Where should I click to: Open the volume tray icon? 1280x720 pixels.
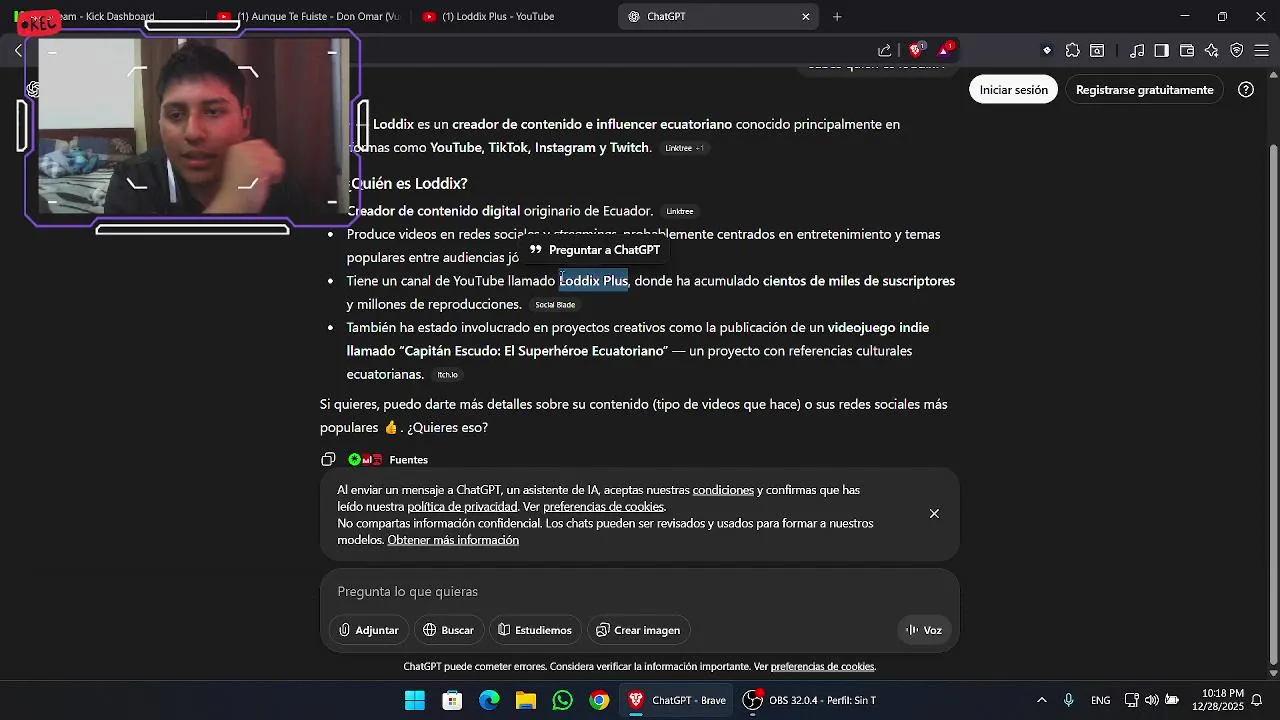coord(1151,700)
